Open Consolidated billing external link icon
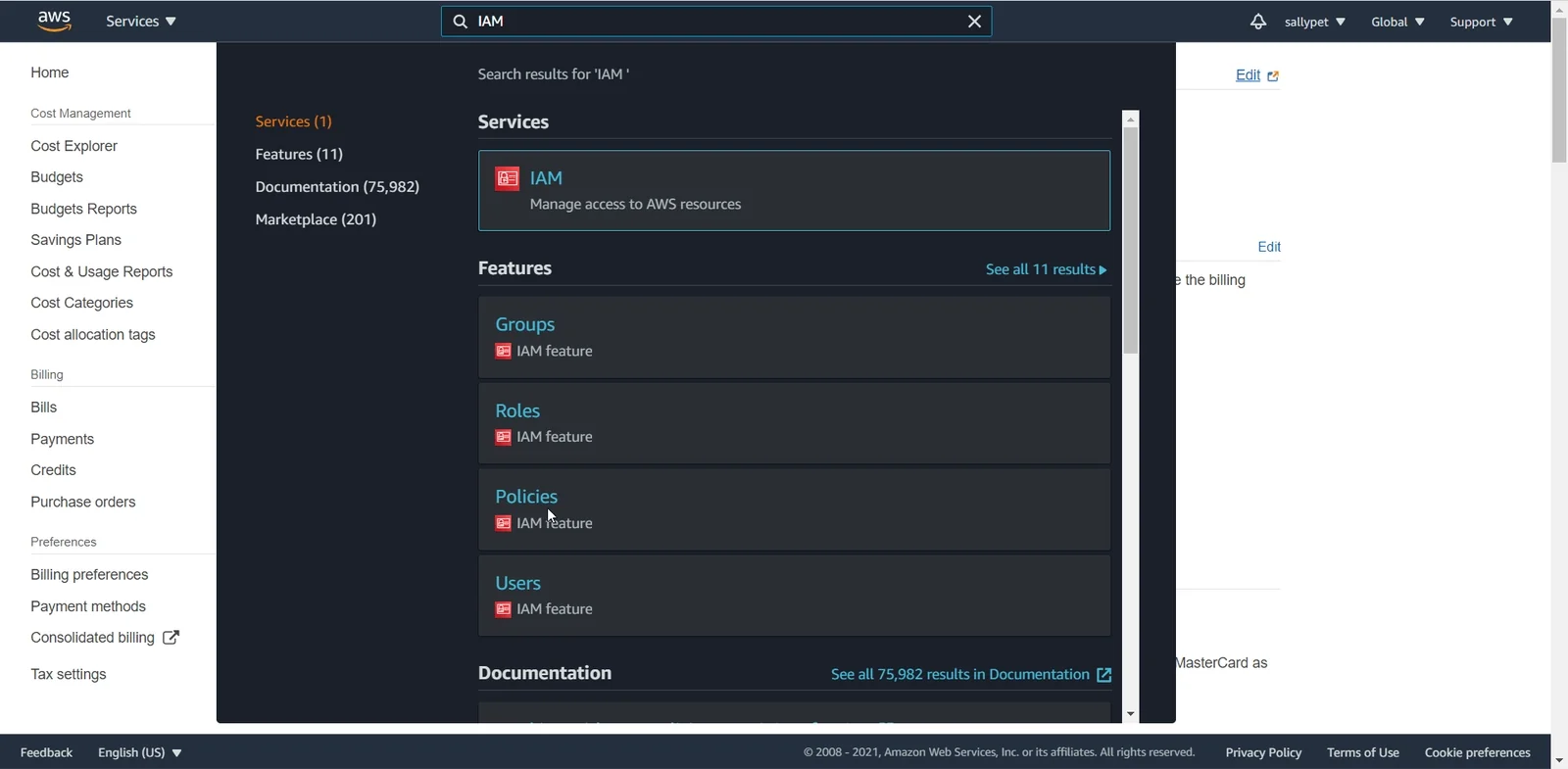Image resolution: width=1568 pixels, height=769 pixels. (171, 638)
